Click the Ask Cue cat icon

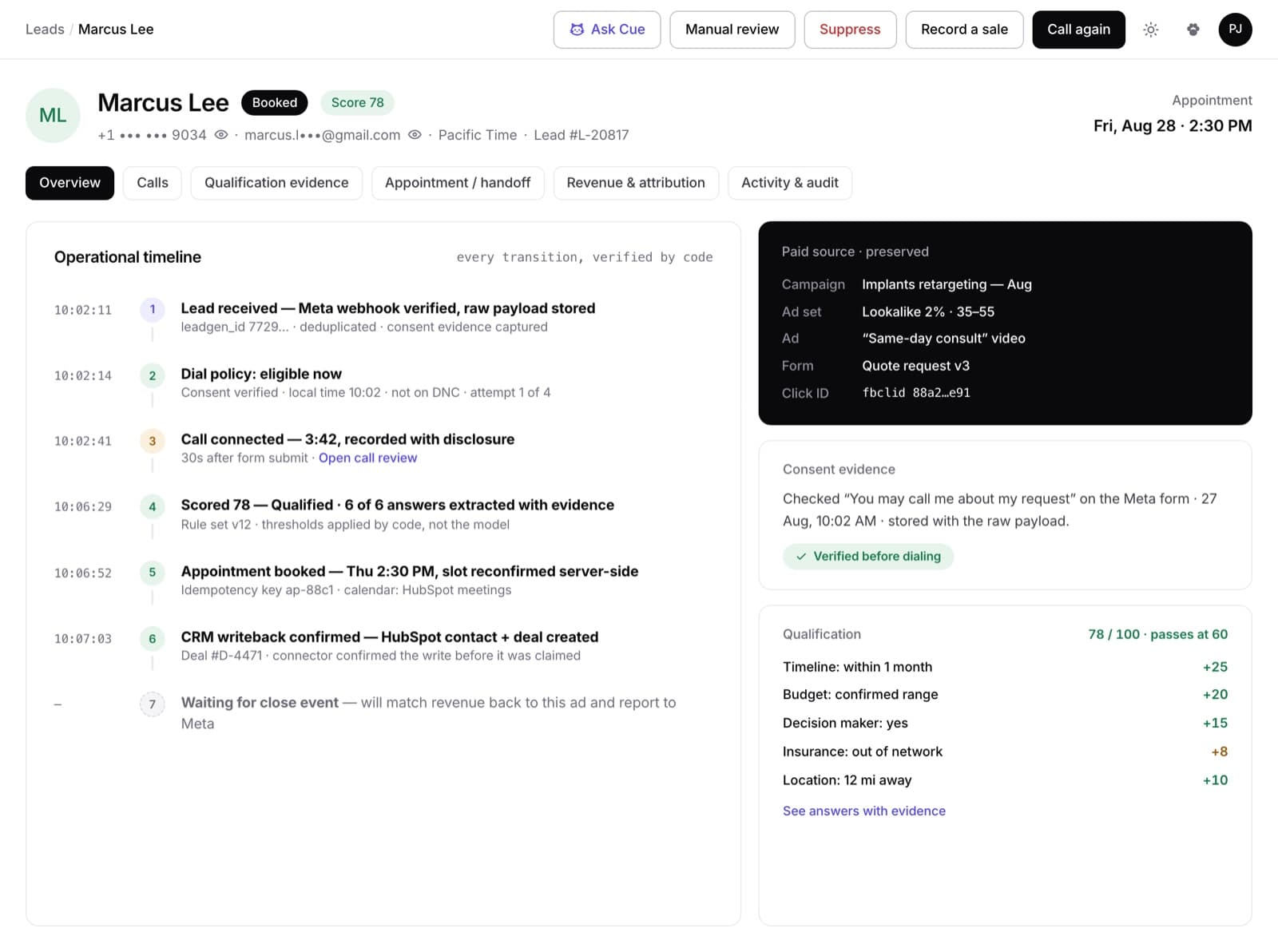click(577, 30)
